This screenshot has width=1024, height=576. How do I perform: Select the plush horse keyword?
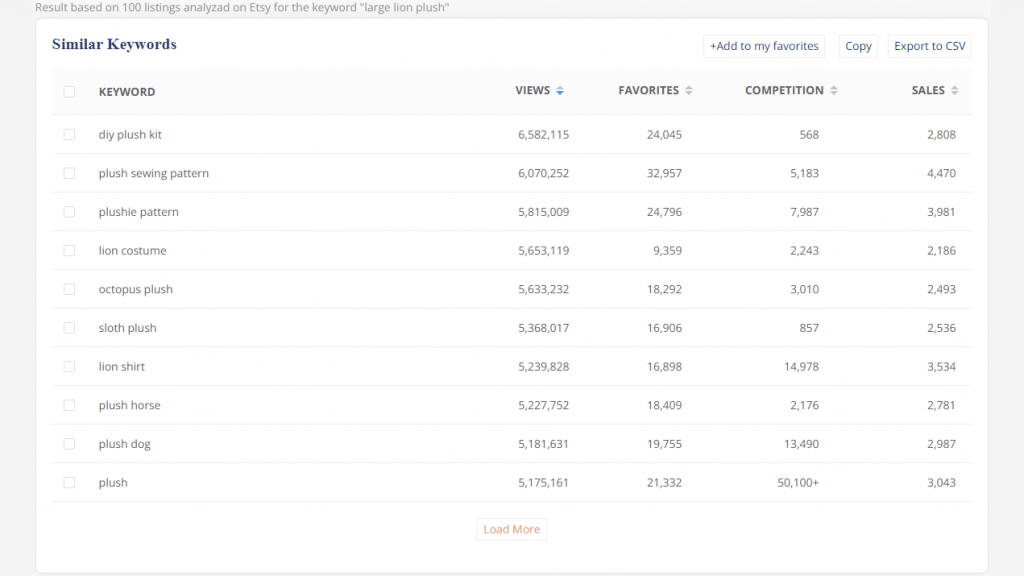(x=129, y=405)
